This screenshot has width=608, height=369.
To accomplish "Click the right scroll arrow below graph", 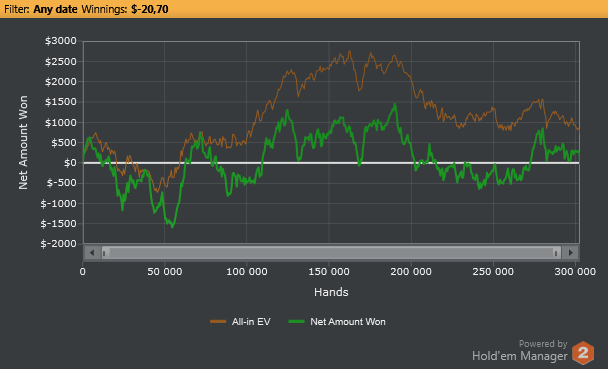I will (570, 253).
